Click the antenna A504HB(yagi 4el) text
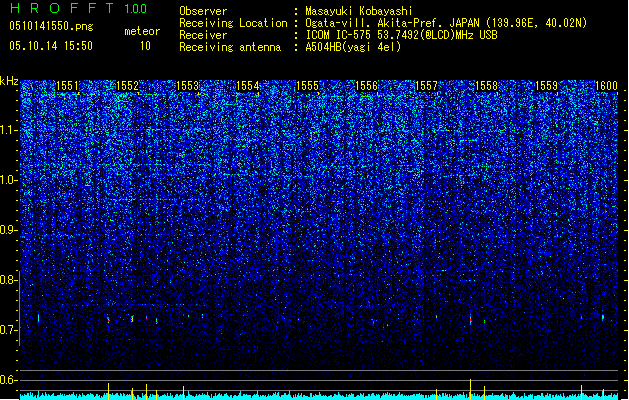This screenshot has width=629, height=400. 353,47
